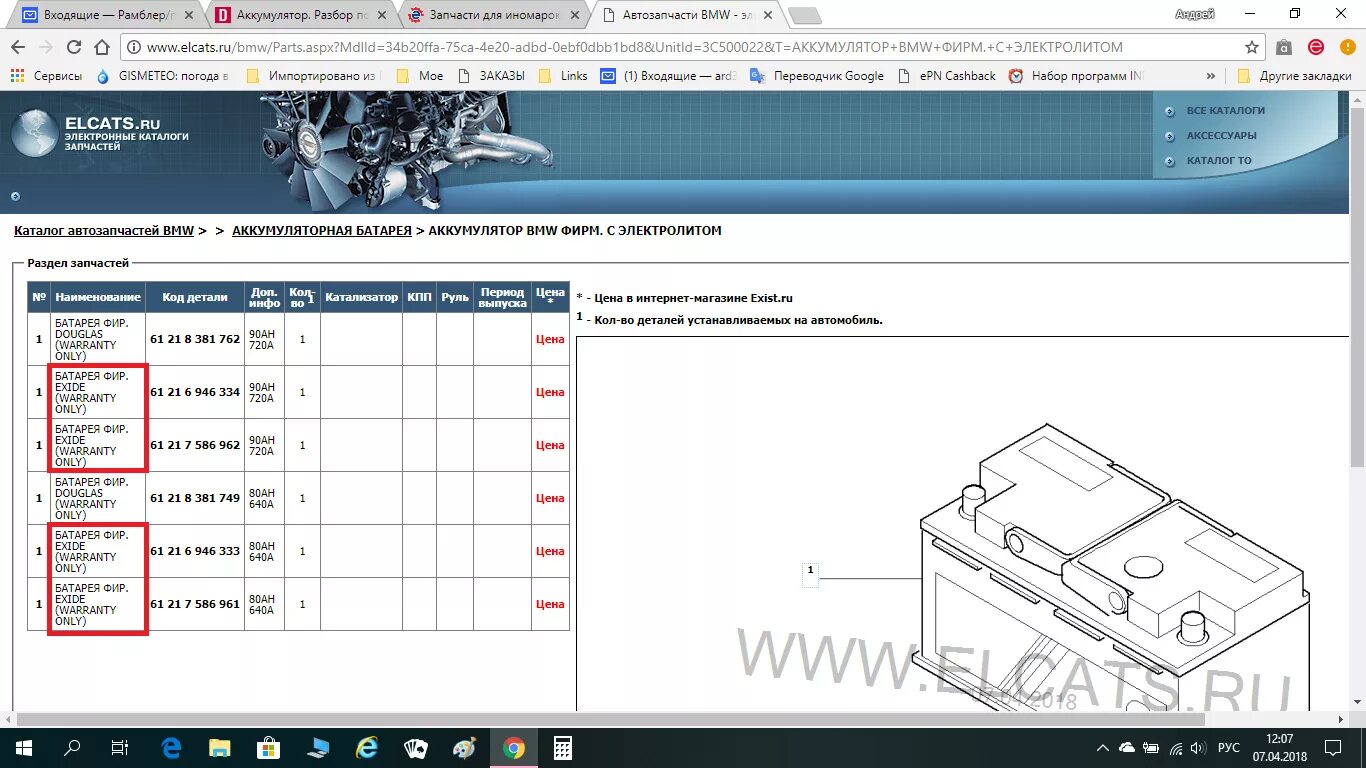Open the Windows Start menu
The height and width of the screenshot is (768, 1366).
[24, 748]
